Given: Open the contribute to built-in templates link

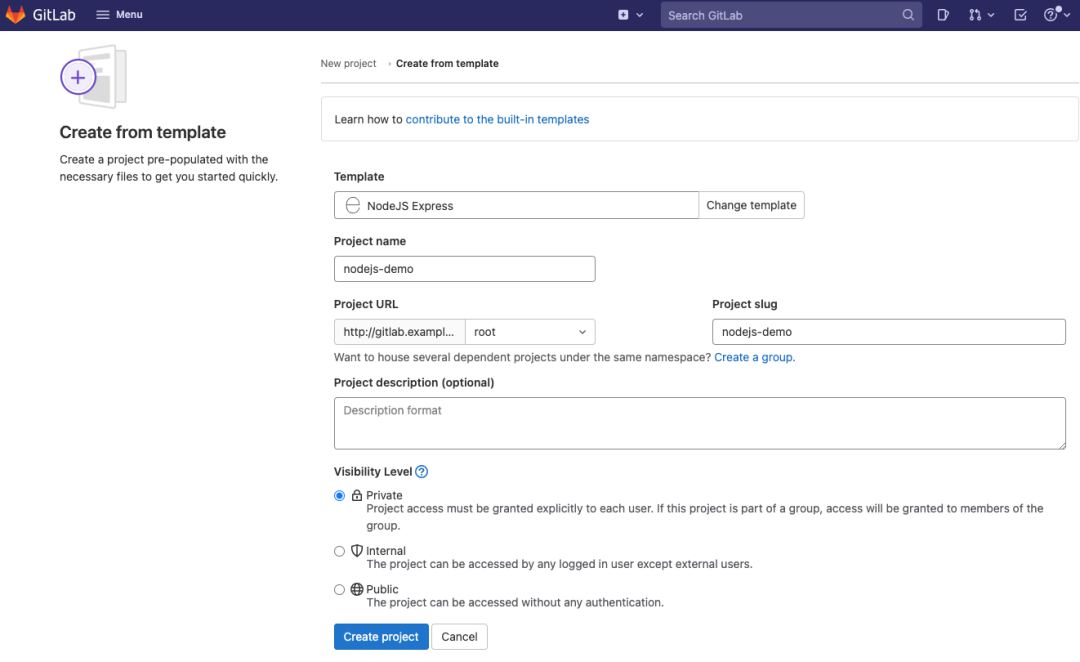Looking at the screenshot, I should coord(497,119).
